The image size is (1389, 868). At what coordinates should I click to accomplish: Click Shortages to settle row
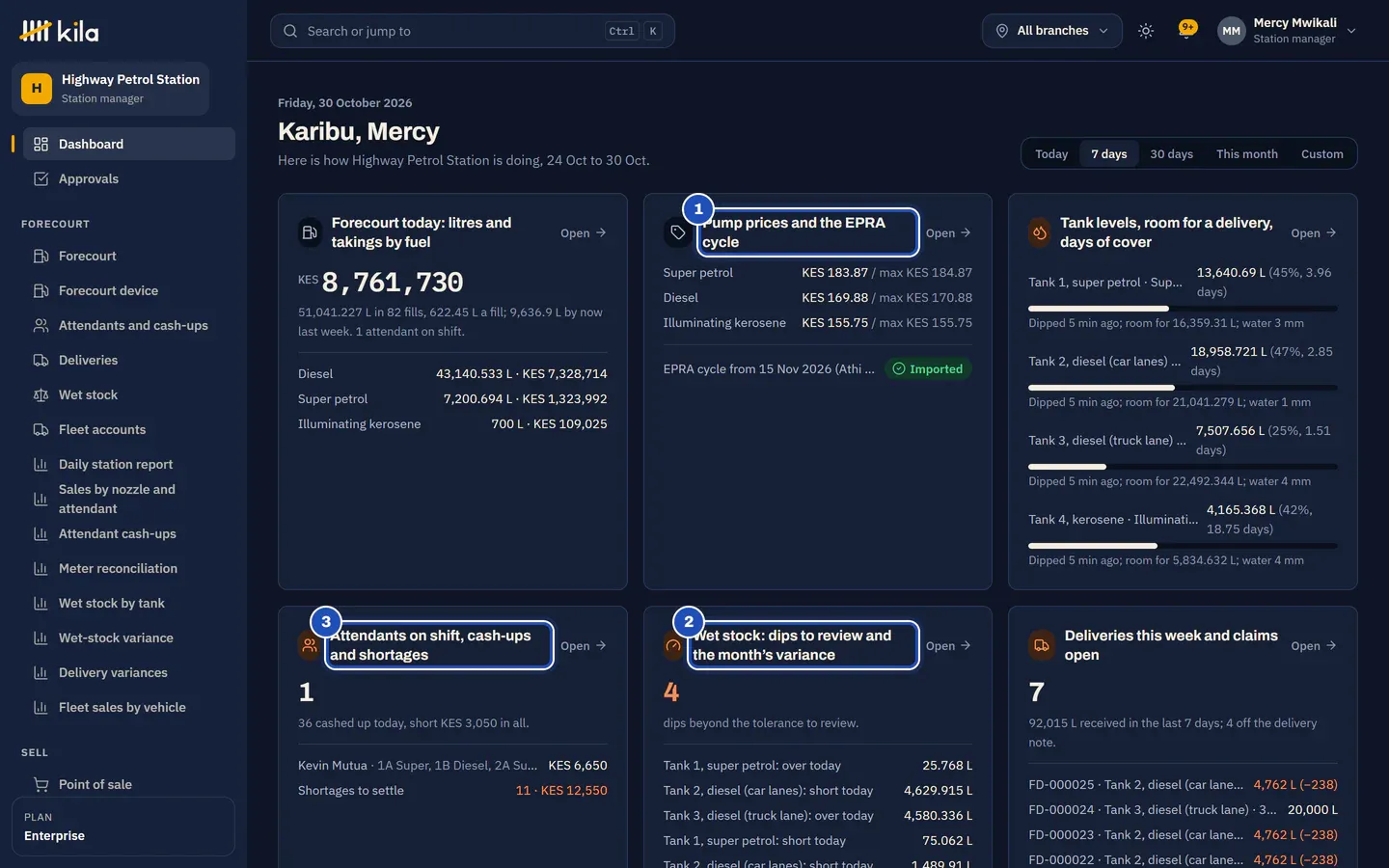[452, 790]
